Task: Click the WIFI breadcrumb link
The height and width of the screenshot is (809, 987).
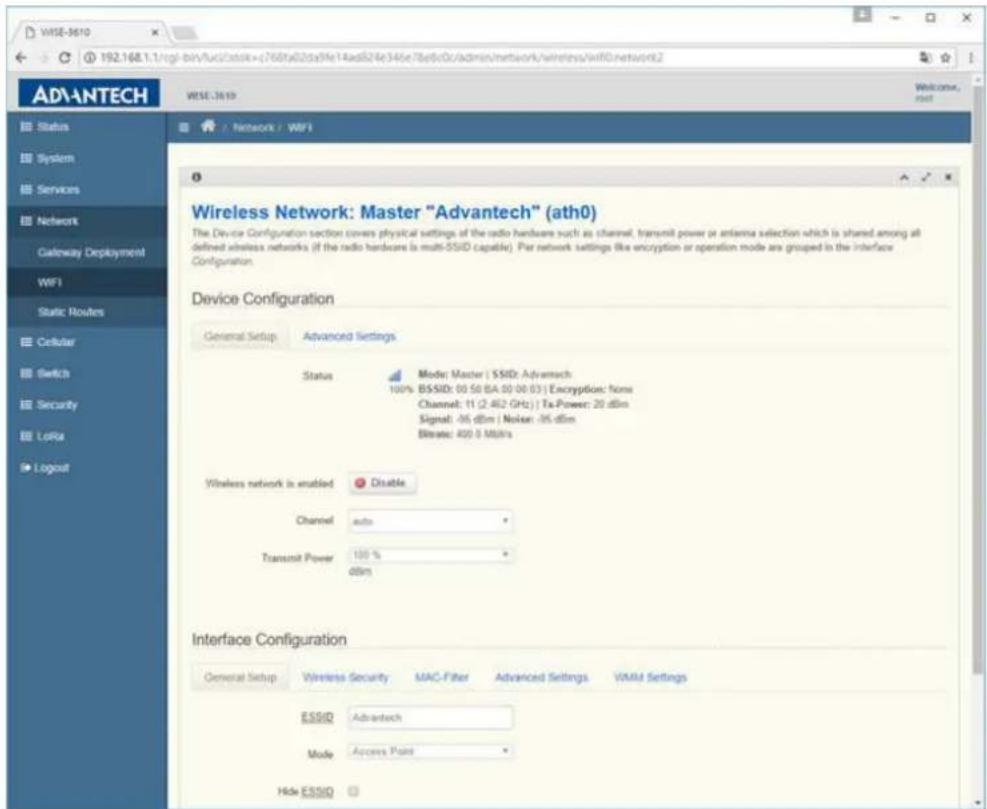Action: click(300, 127)
